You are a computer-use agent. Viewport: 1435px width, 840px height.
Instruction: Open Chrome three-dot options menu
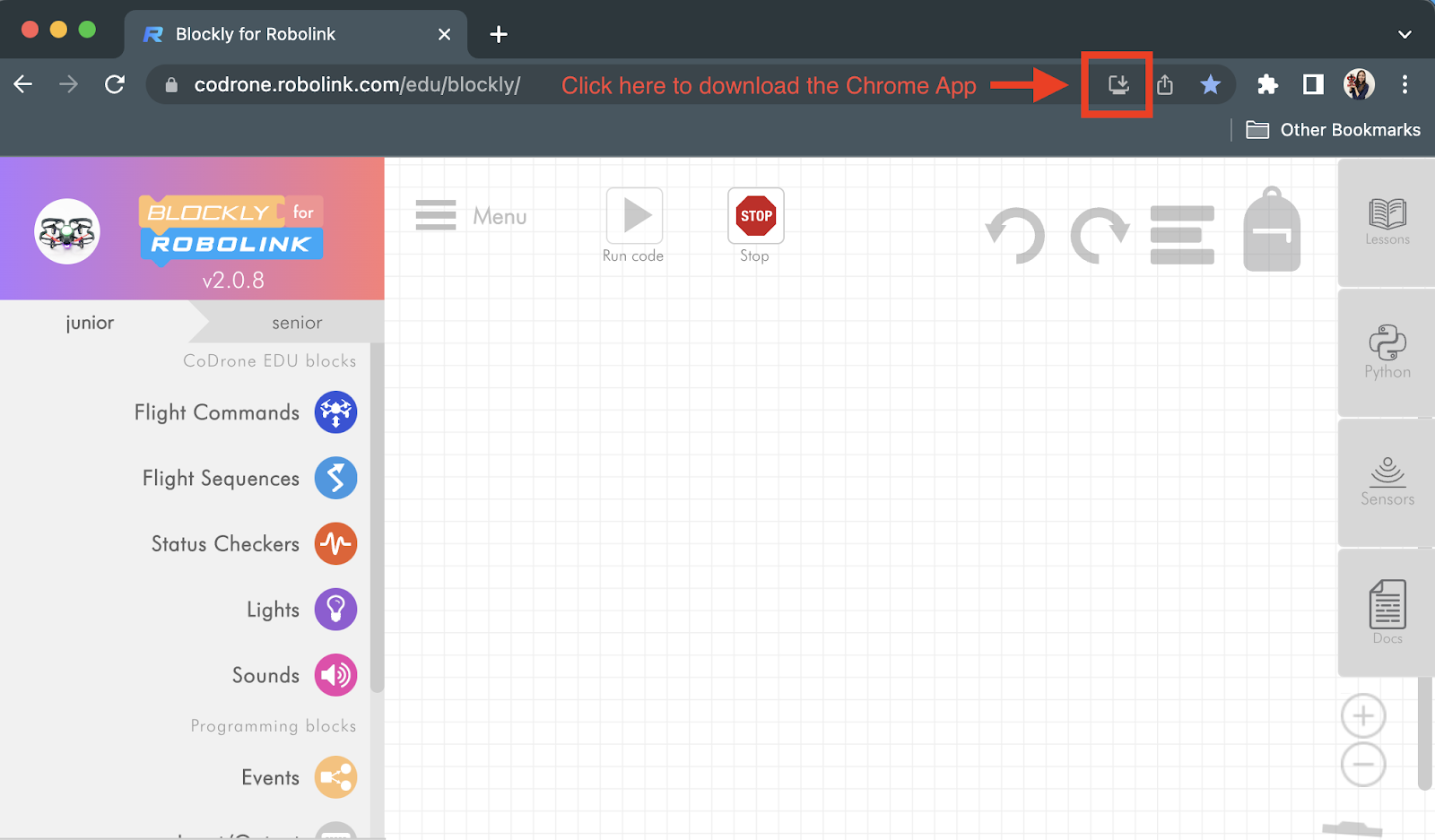[1405, 84]
